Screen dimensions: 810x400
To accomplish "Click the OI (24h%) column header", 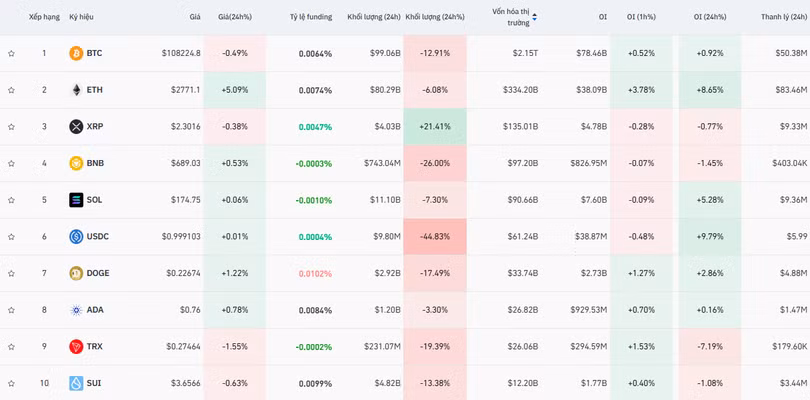I will pyautogui.click(x=714, y=17).
